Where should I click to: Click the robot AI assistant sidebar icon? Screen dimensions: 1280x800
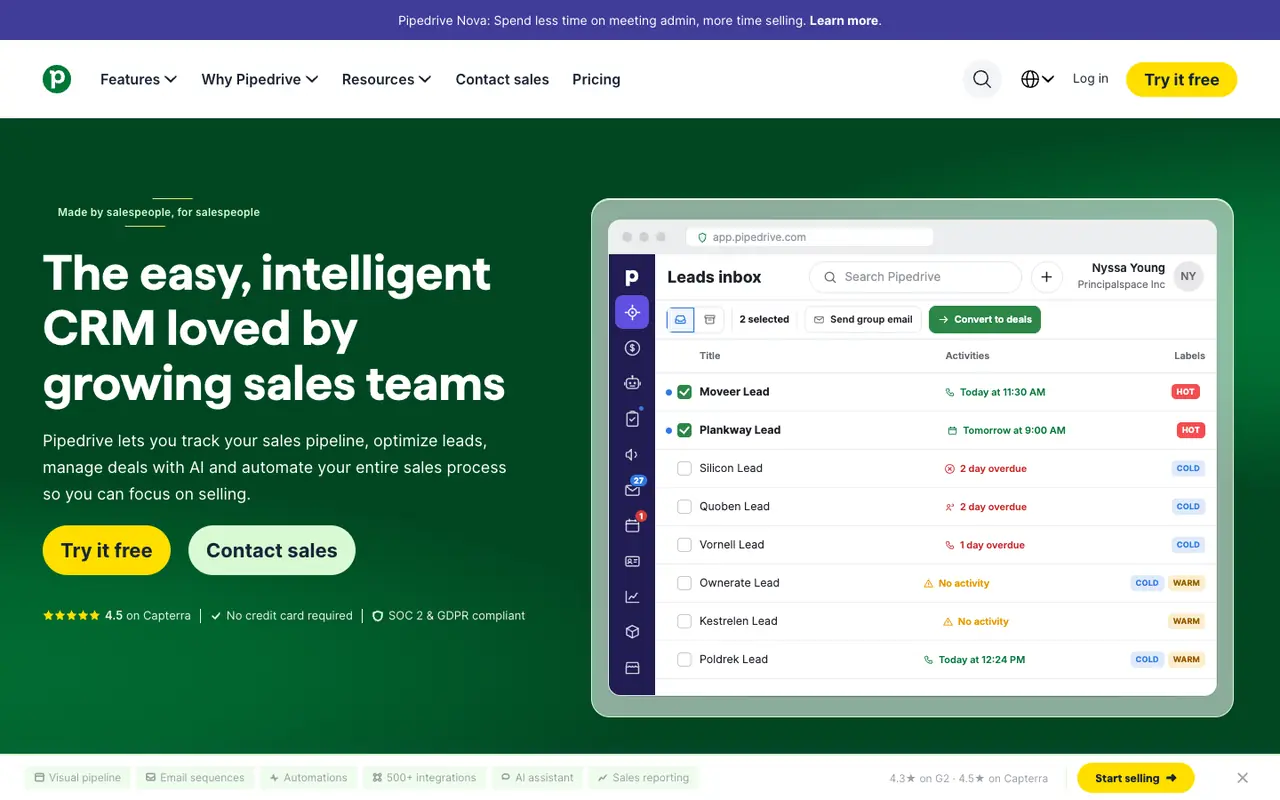tap(632, 382)
